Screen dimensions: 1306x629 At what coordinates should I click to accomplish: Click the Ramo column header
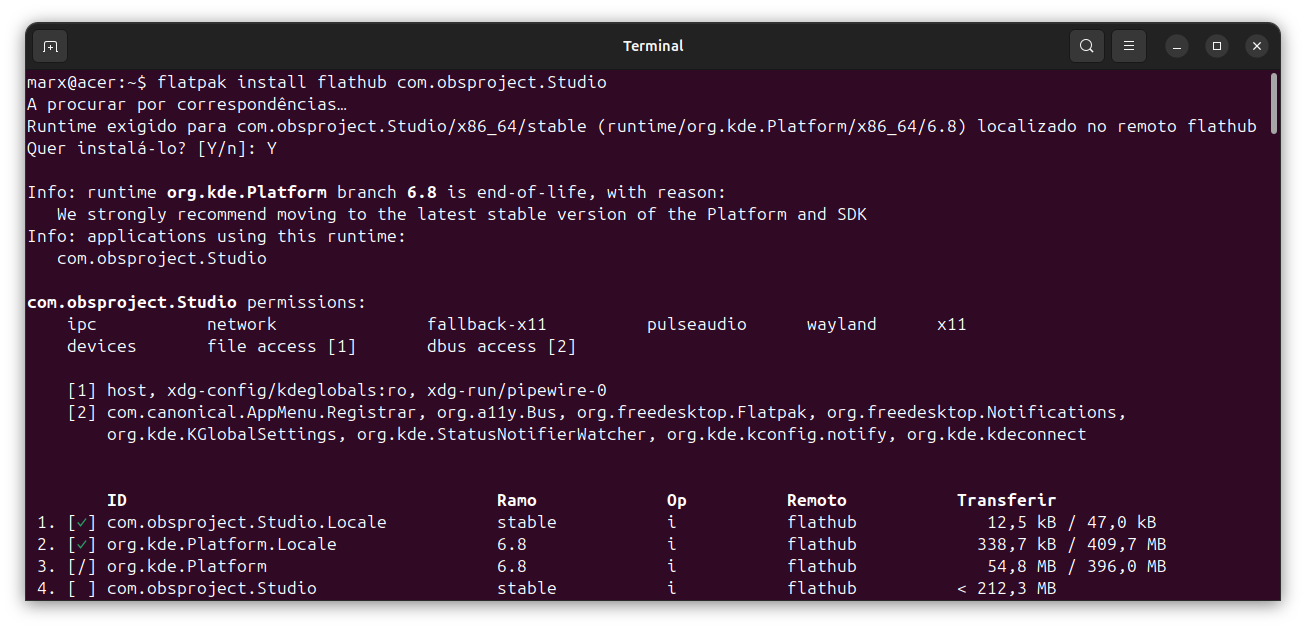click(517, 500)
